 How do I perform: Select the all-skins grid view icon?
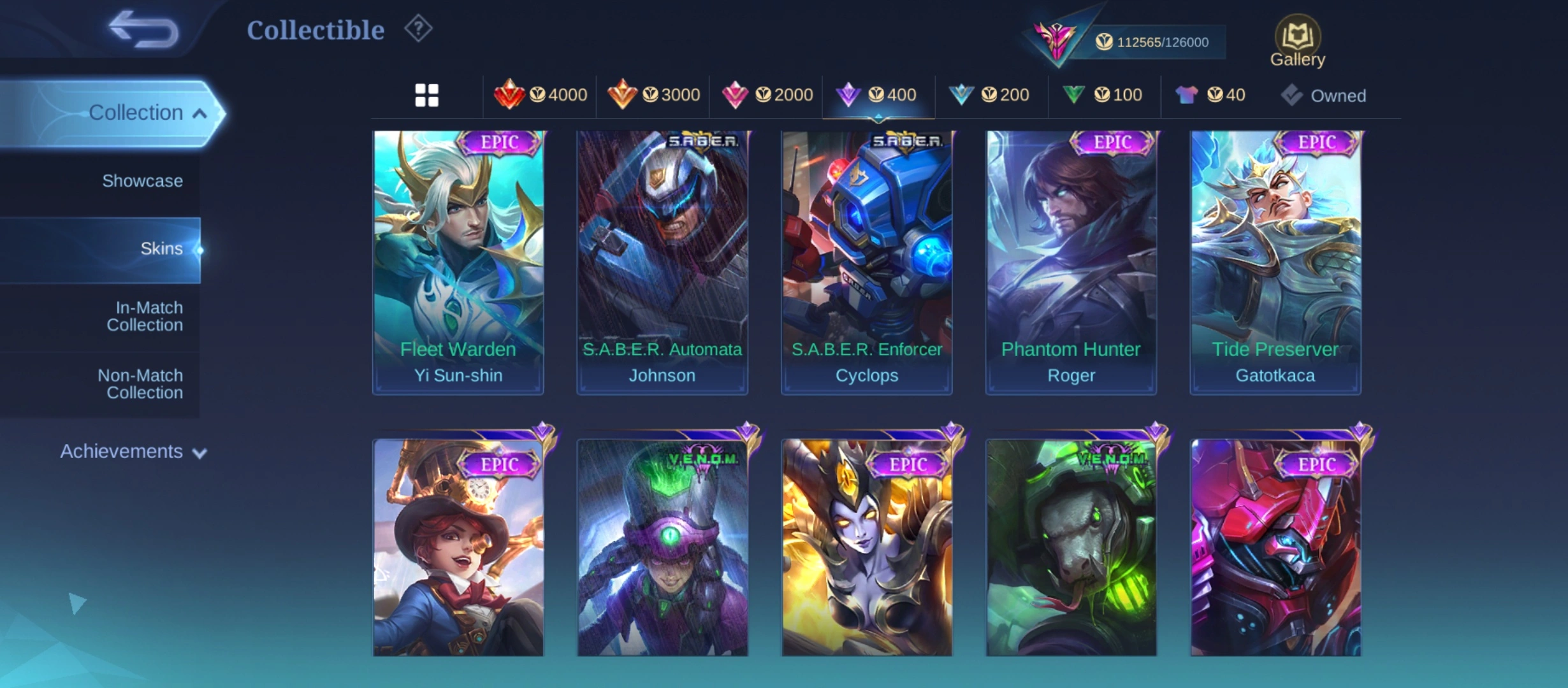click(x=426, y=96)
